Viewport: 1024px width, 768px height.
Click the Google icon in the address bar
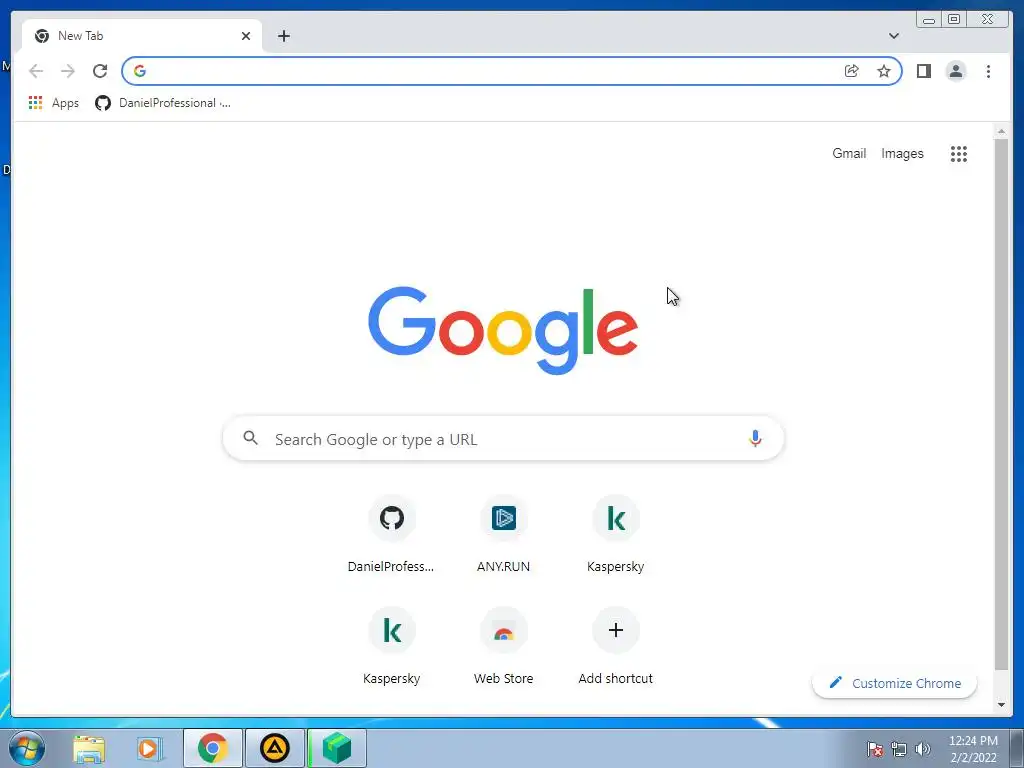[140, 71]
